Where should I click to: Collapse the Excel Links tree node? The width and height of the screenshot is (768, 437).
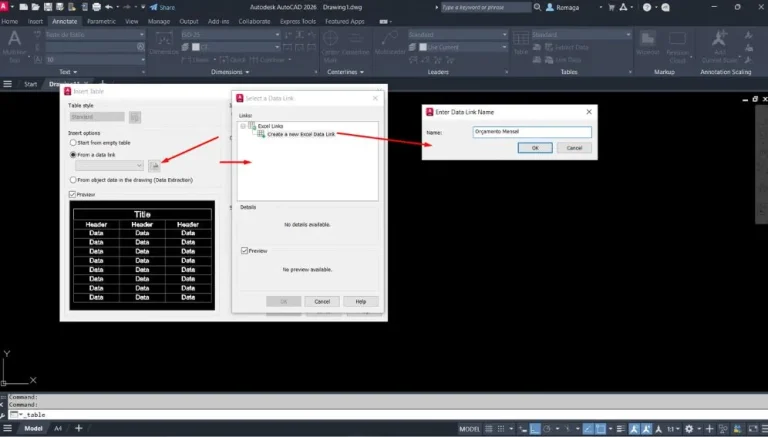tap(243, 126)
